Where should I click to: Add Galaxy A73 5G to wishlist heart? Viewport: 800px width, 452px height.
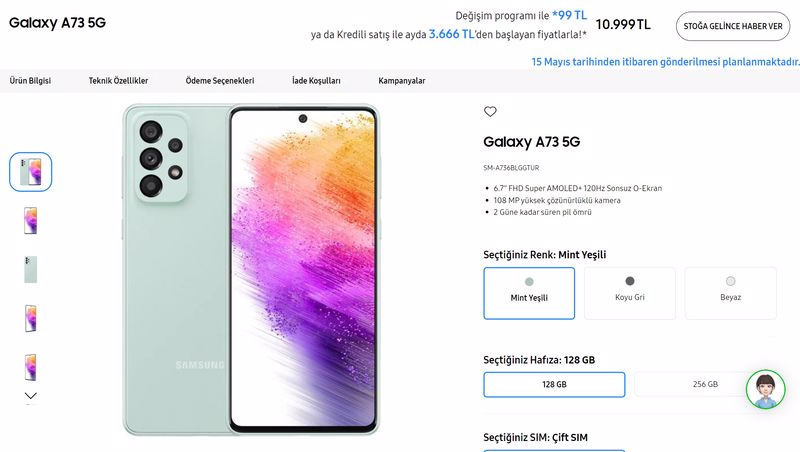(x=490, y=111)
